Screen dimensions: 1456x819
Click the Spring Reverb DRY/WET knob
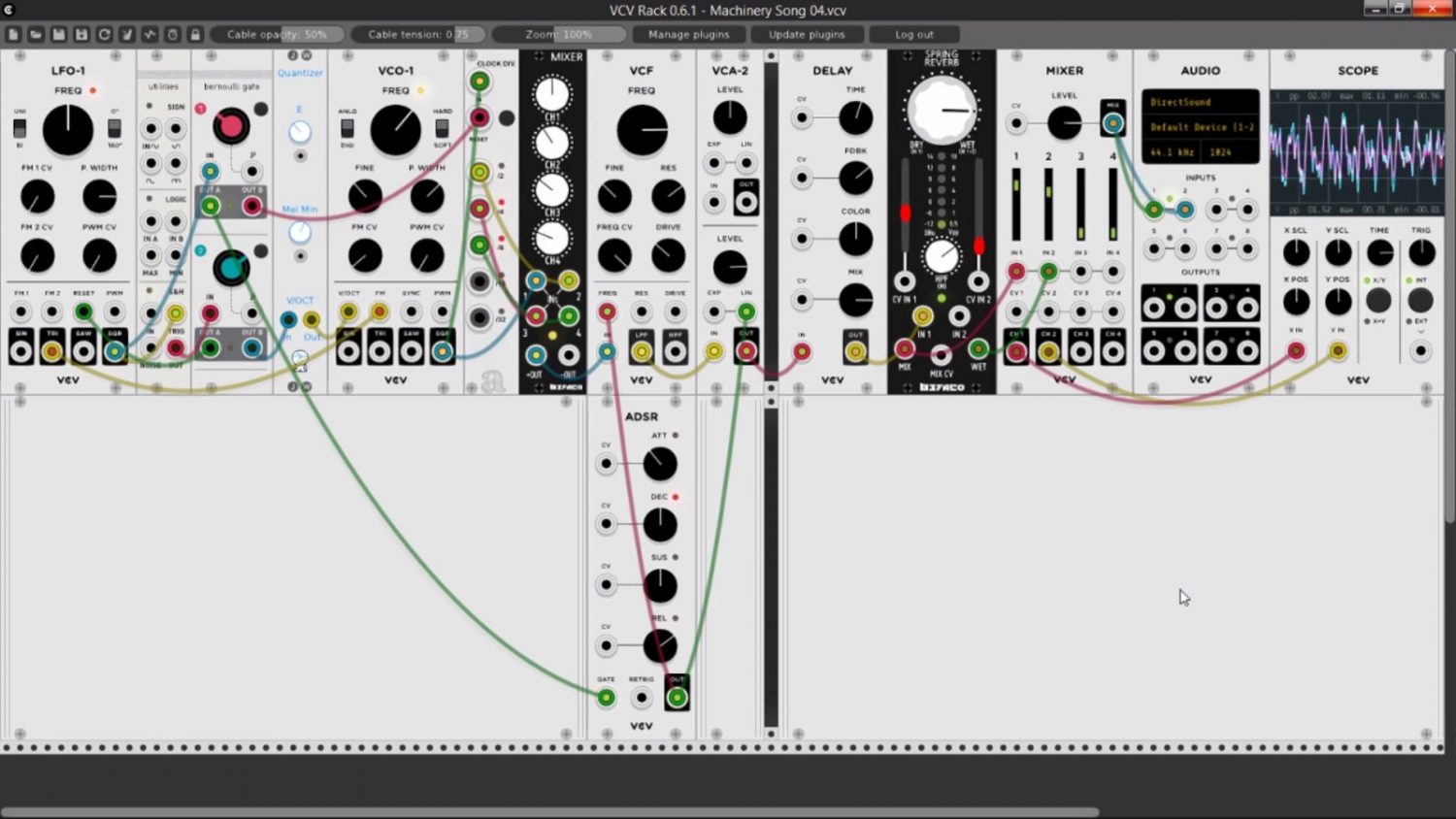(942, 109)
